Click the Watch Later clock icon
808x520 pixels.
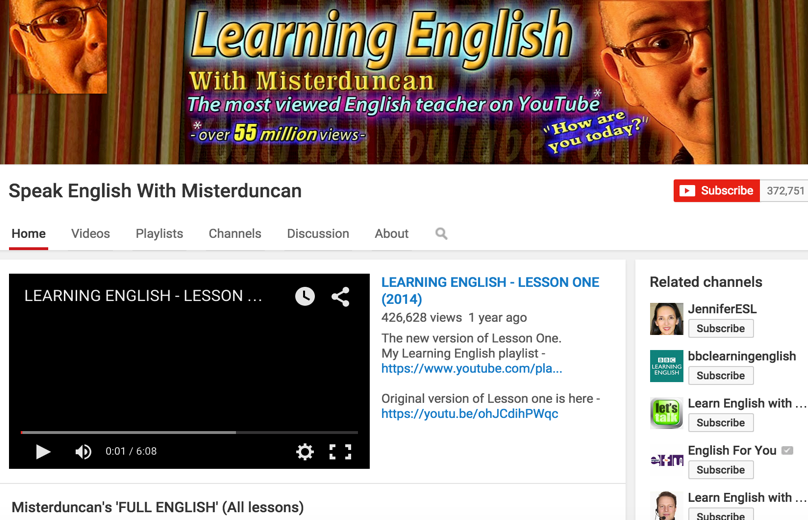(305, 296)
